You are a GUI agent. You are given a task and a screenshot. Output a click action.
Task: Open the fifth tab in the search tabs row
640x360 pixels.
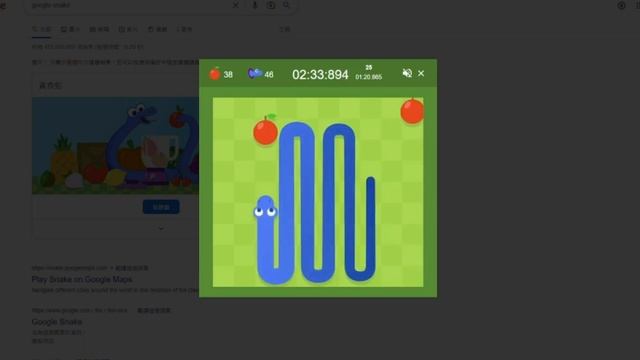pos(157,29)
